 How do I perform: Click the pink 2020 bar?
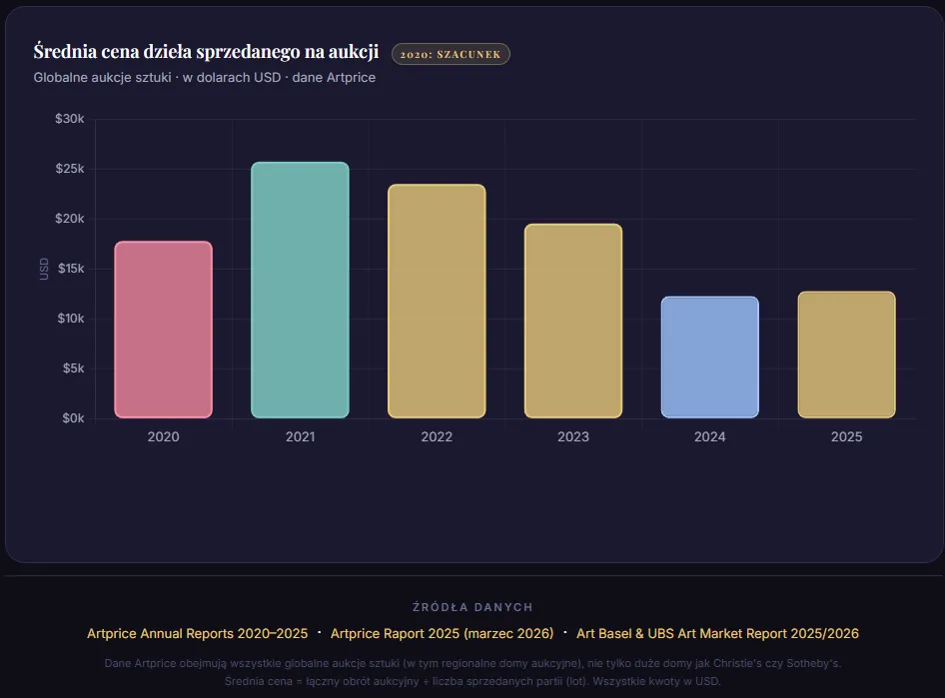[163, 329]
